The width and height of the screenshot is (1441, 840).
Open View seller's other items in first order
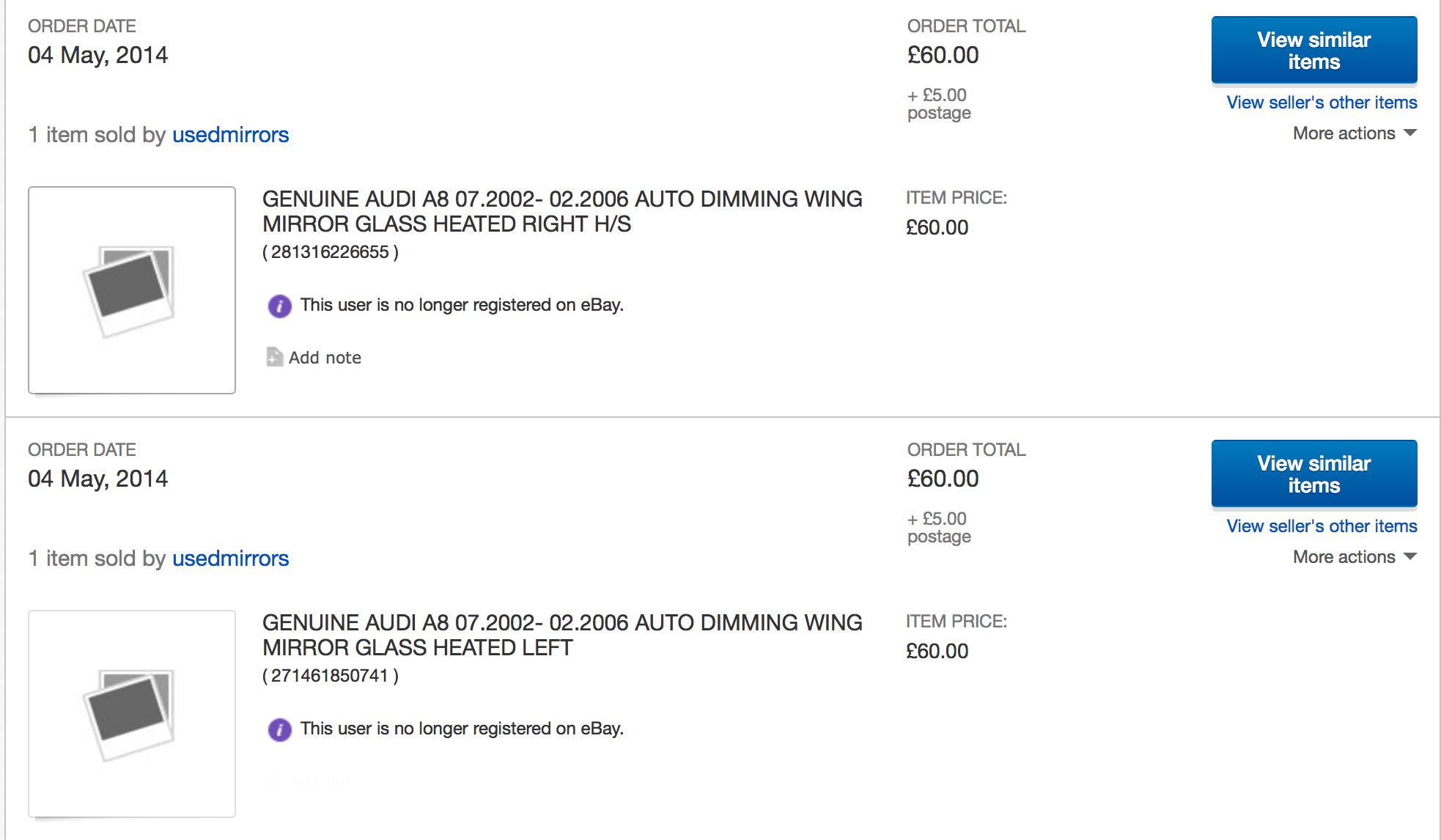tap(1322, 103)
